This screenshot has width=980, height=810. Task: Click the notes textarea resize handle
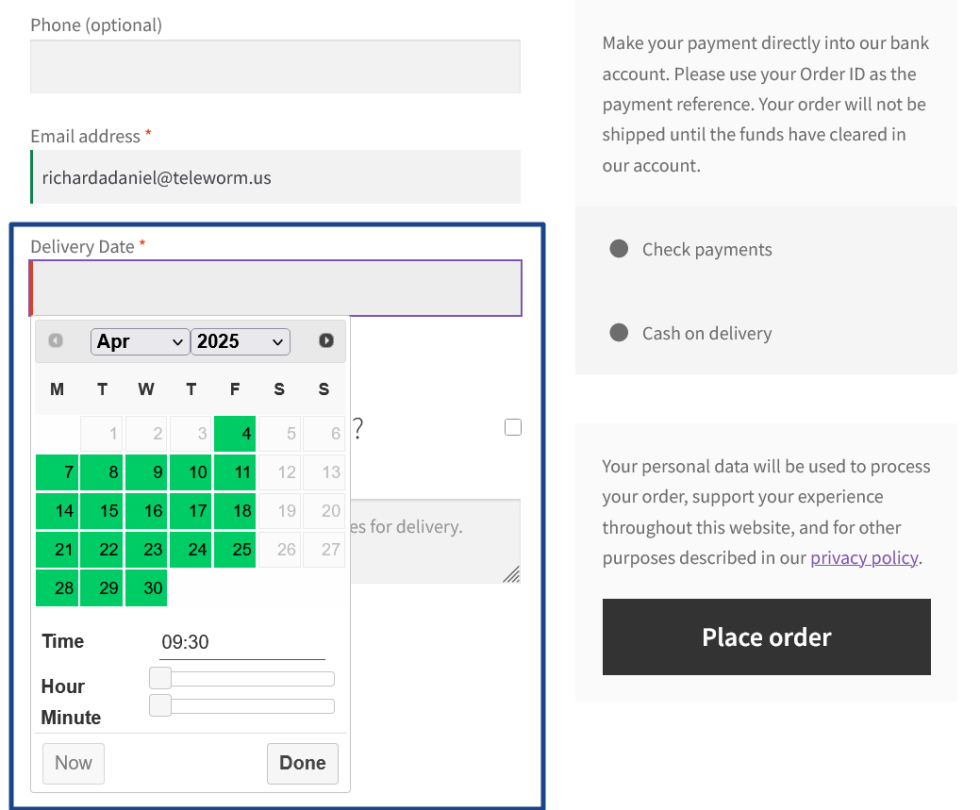click(x=511, y=574)
